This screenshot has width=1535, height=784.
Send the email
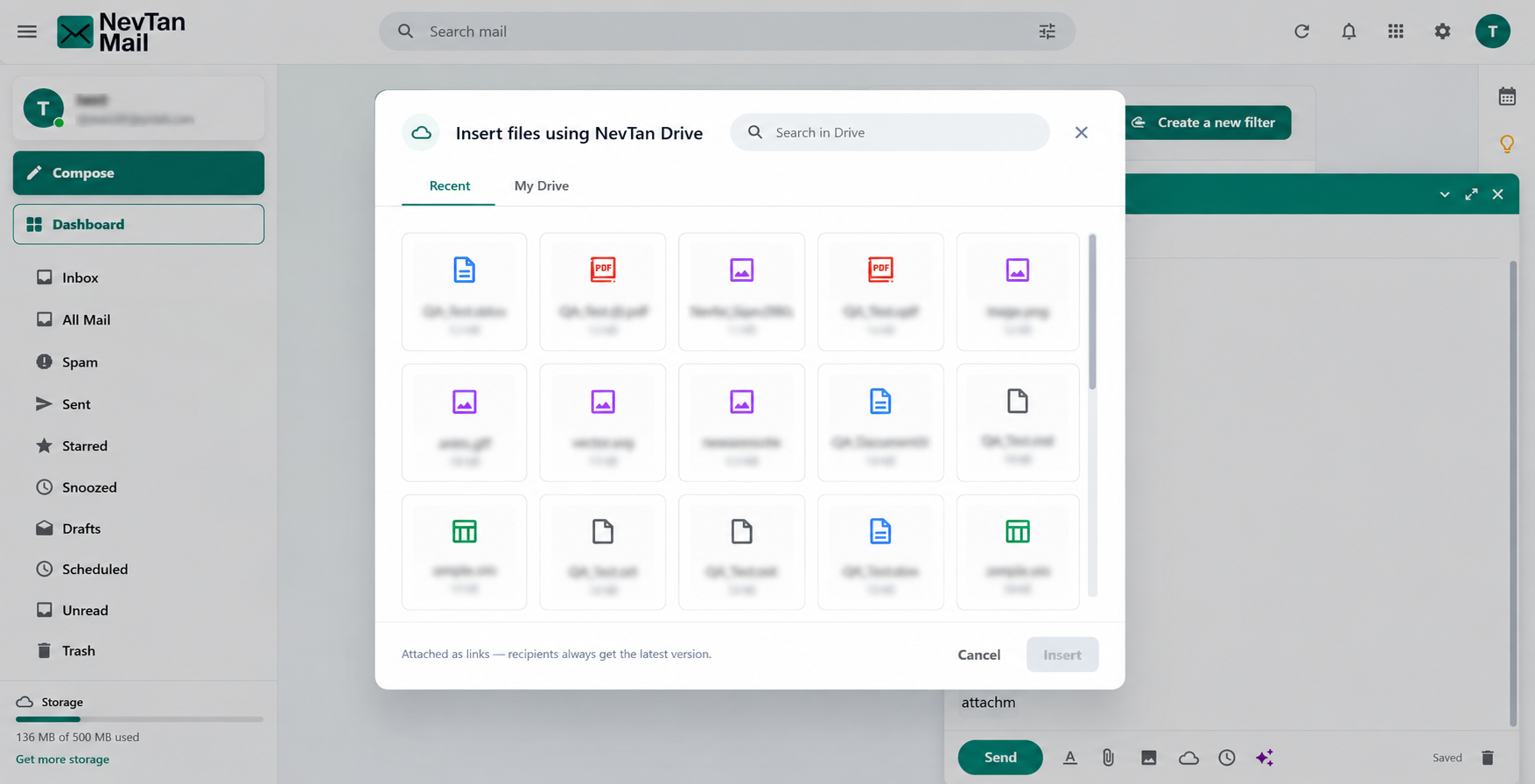[x=1000, y=758]
